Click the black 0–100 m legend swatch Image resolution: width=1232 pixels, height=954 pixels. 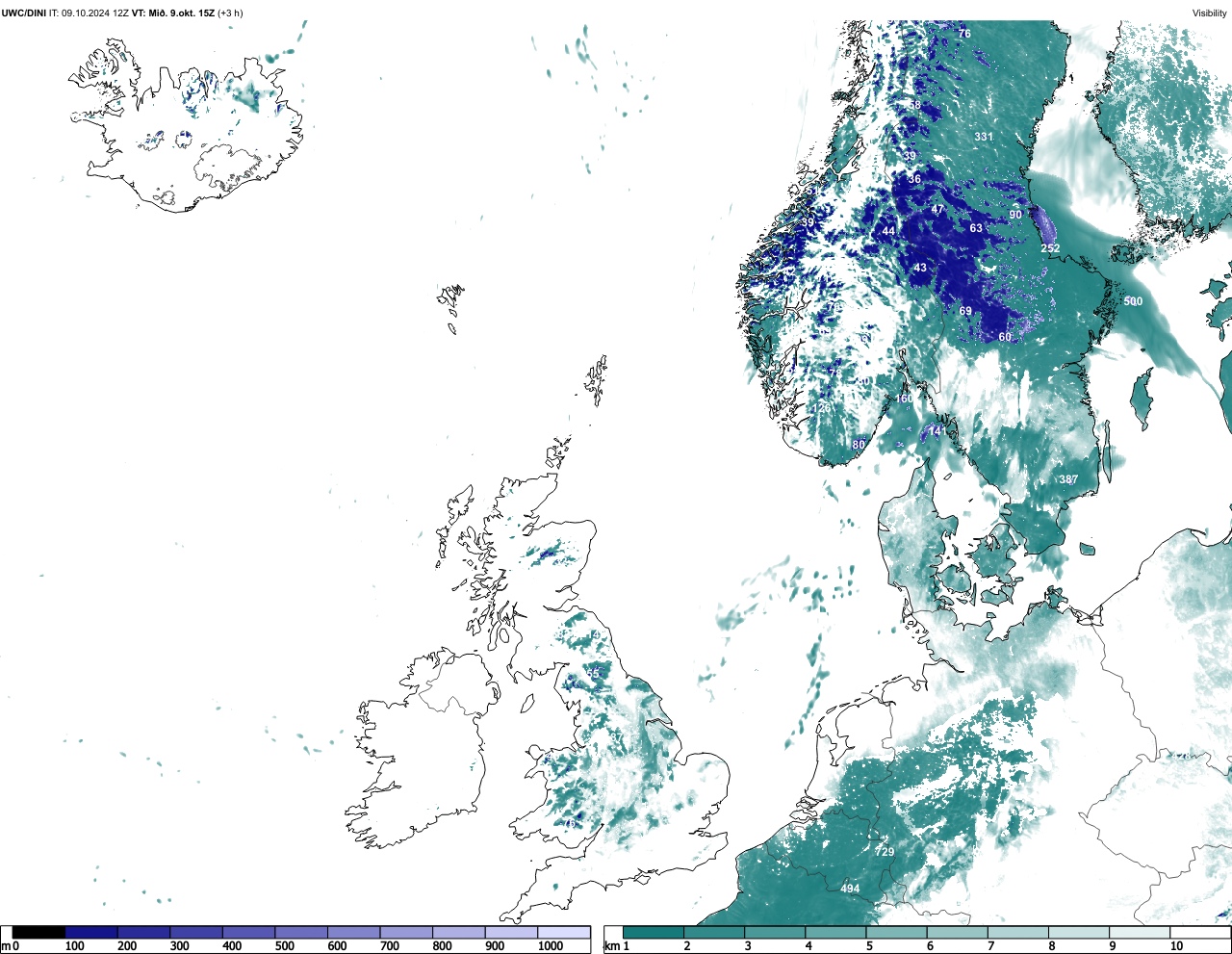tap(38, 932)
